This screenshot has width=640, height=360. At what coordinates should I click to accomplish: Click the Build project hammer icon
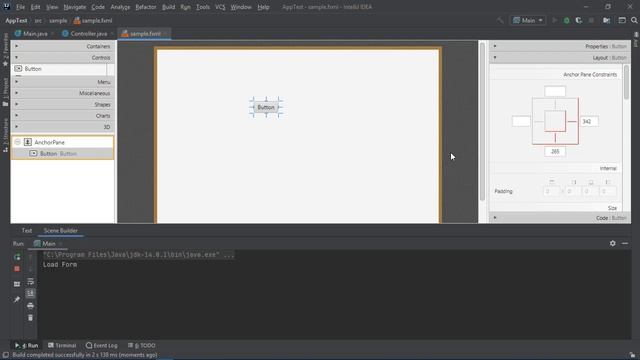tap(500, 20)
